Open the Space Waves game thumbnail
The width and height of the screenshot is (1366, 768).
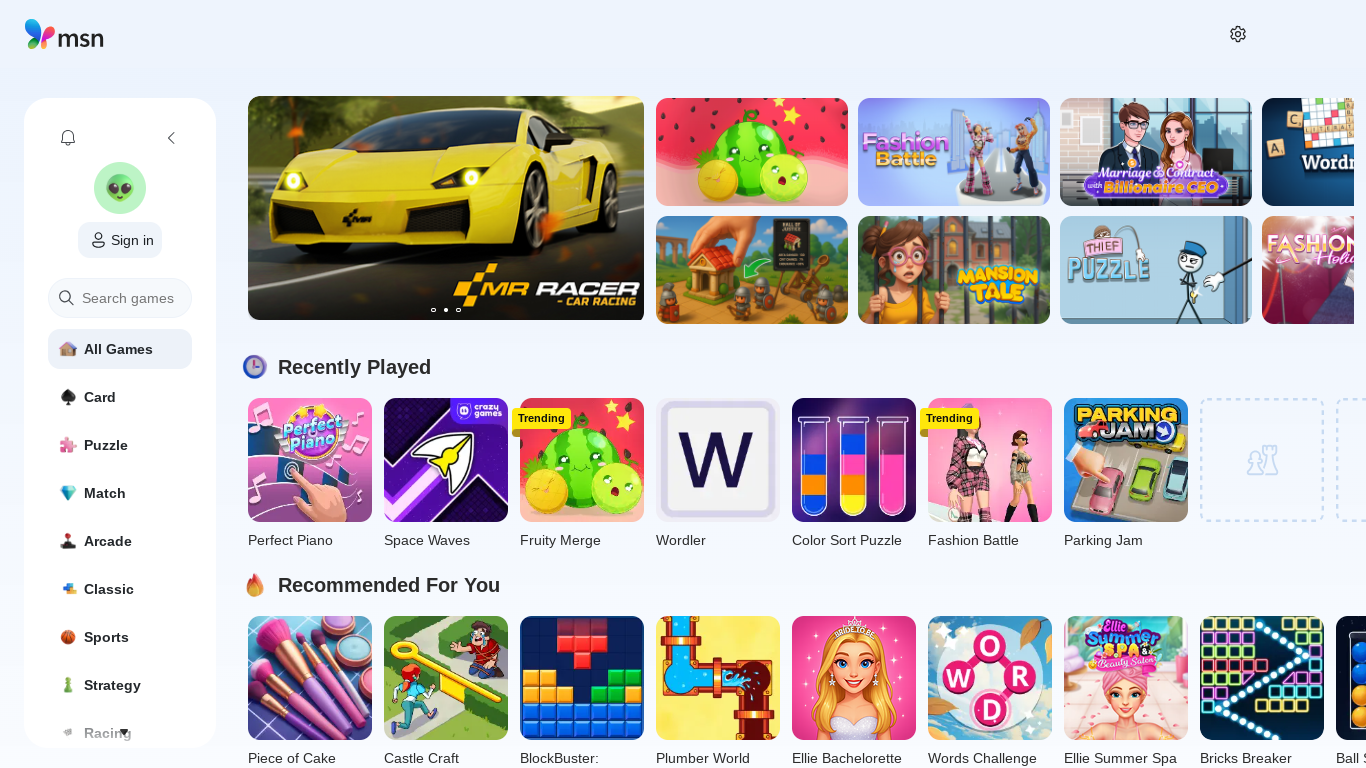coord(446,460)
